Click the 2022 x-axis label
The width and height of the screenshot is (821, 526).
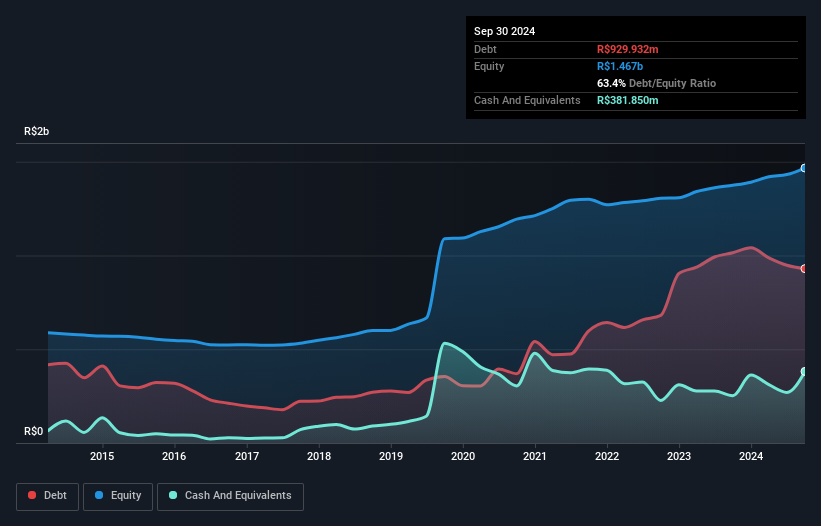click(607, 456)
